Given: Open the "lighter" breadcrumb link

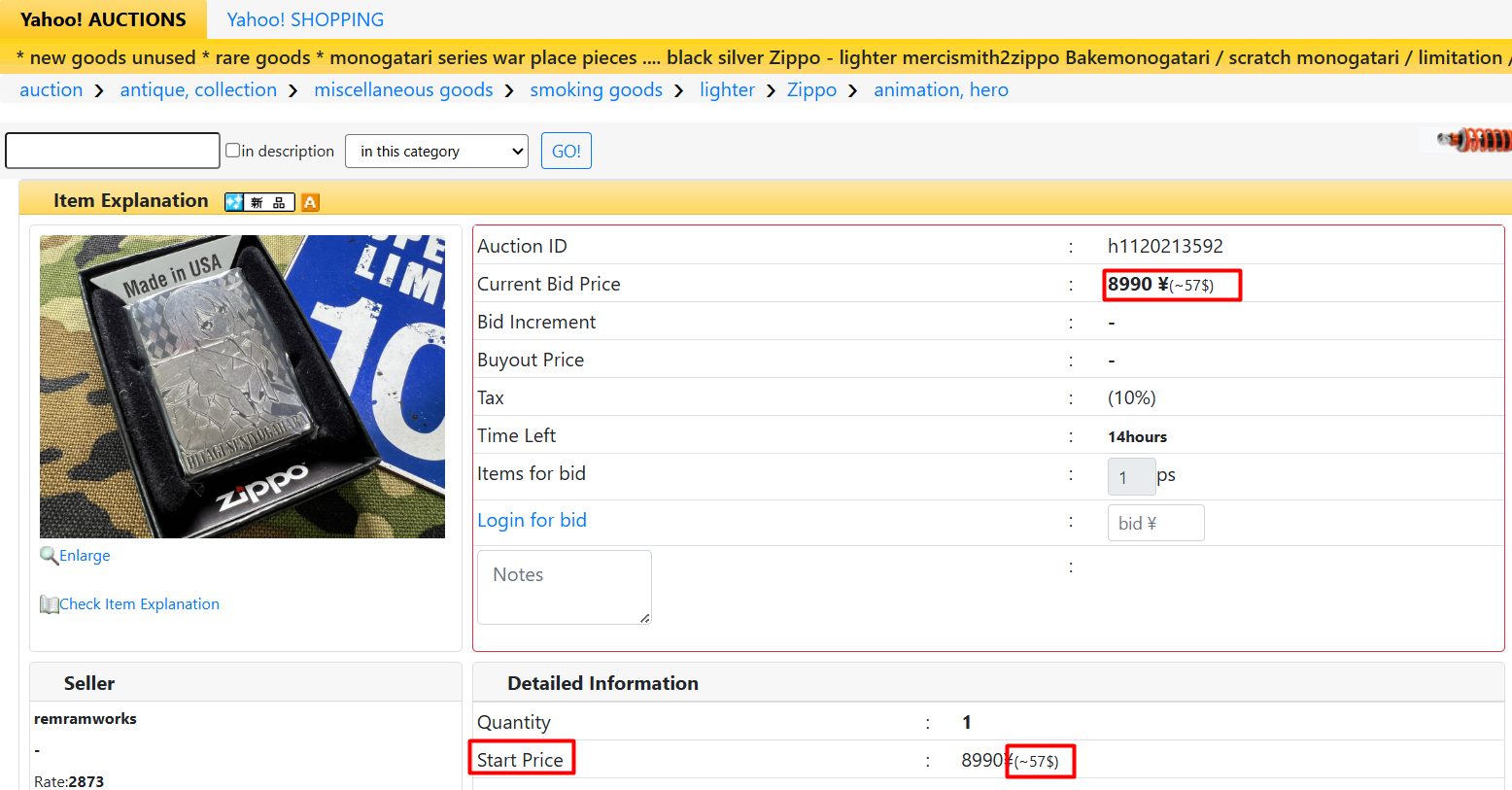Looking at the screenshot, I should [727, 90].
